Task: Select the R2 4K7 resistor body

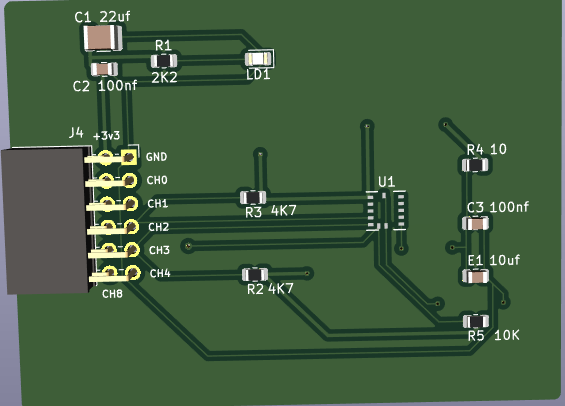Action: pos(255,275)
